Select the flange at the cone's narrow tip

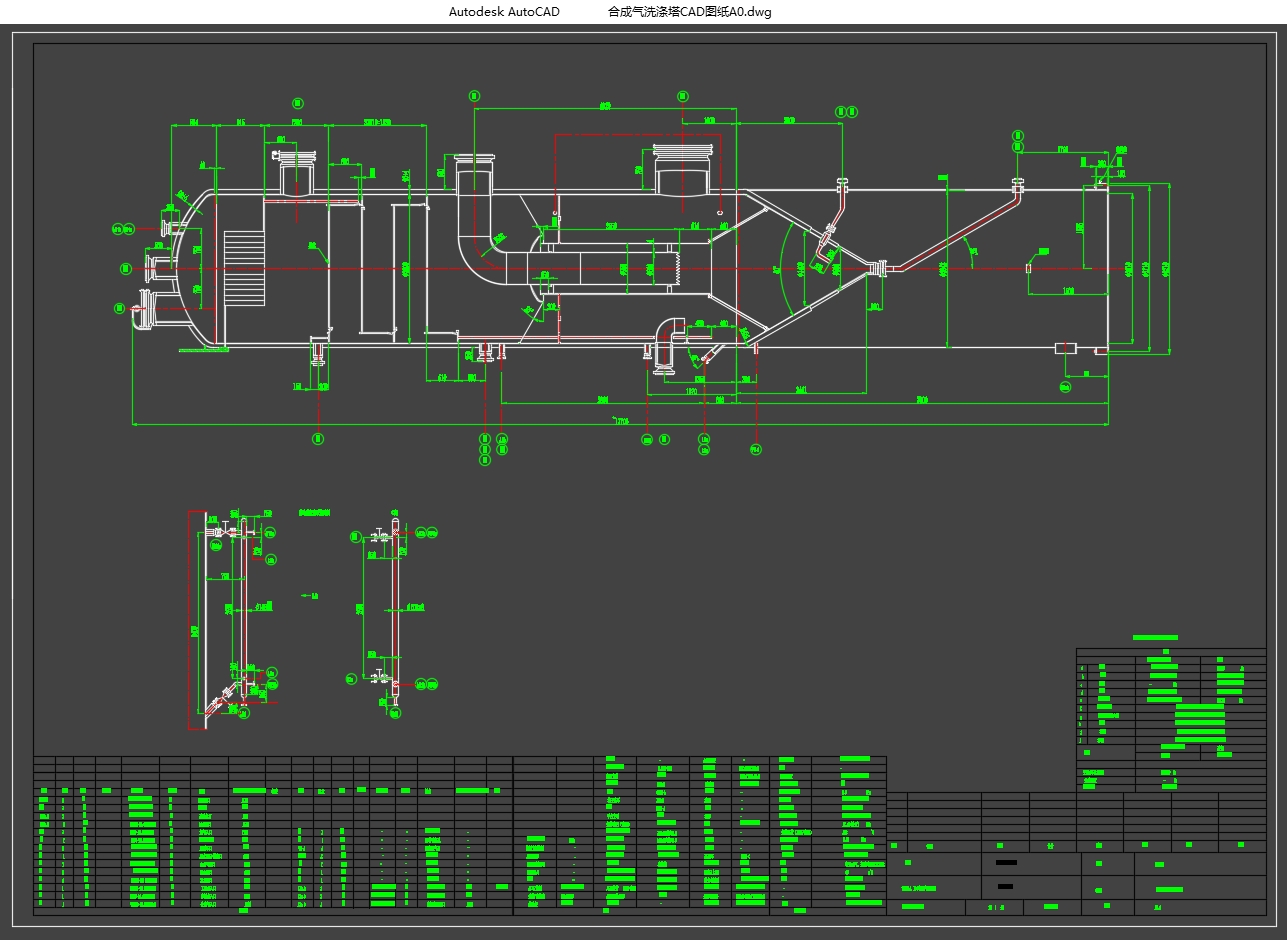tap(879, 268)
